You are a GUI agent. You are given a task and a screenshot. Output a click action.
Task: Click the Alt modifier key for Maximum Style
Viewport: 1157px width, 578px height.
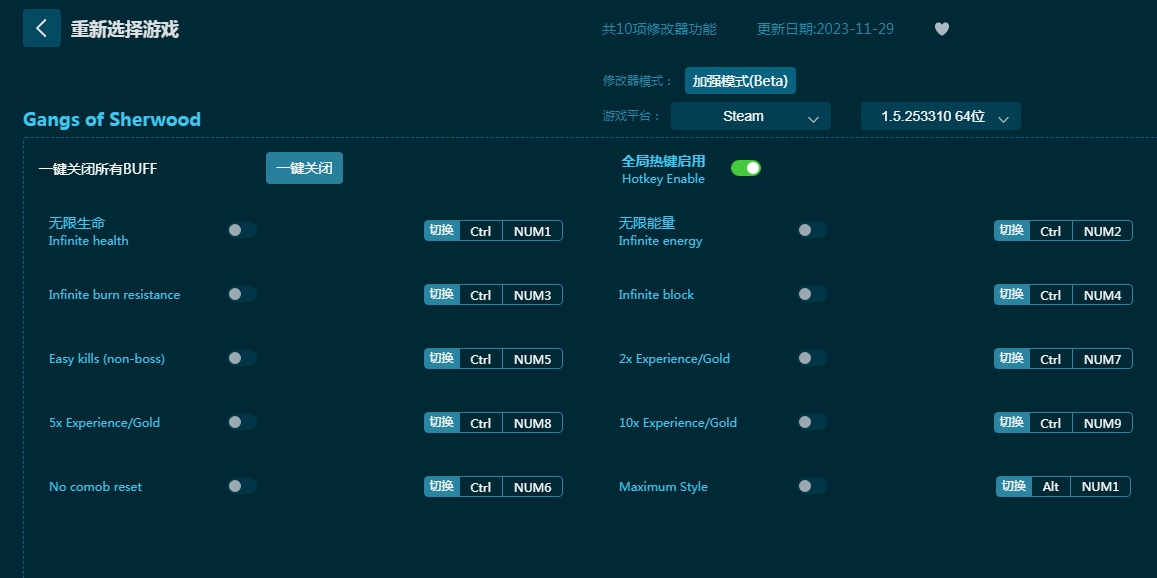pos(1051,487)
